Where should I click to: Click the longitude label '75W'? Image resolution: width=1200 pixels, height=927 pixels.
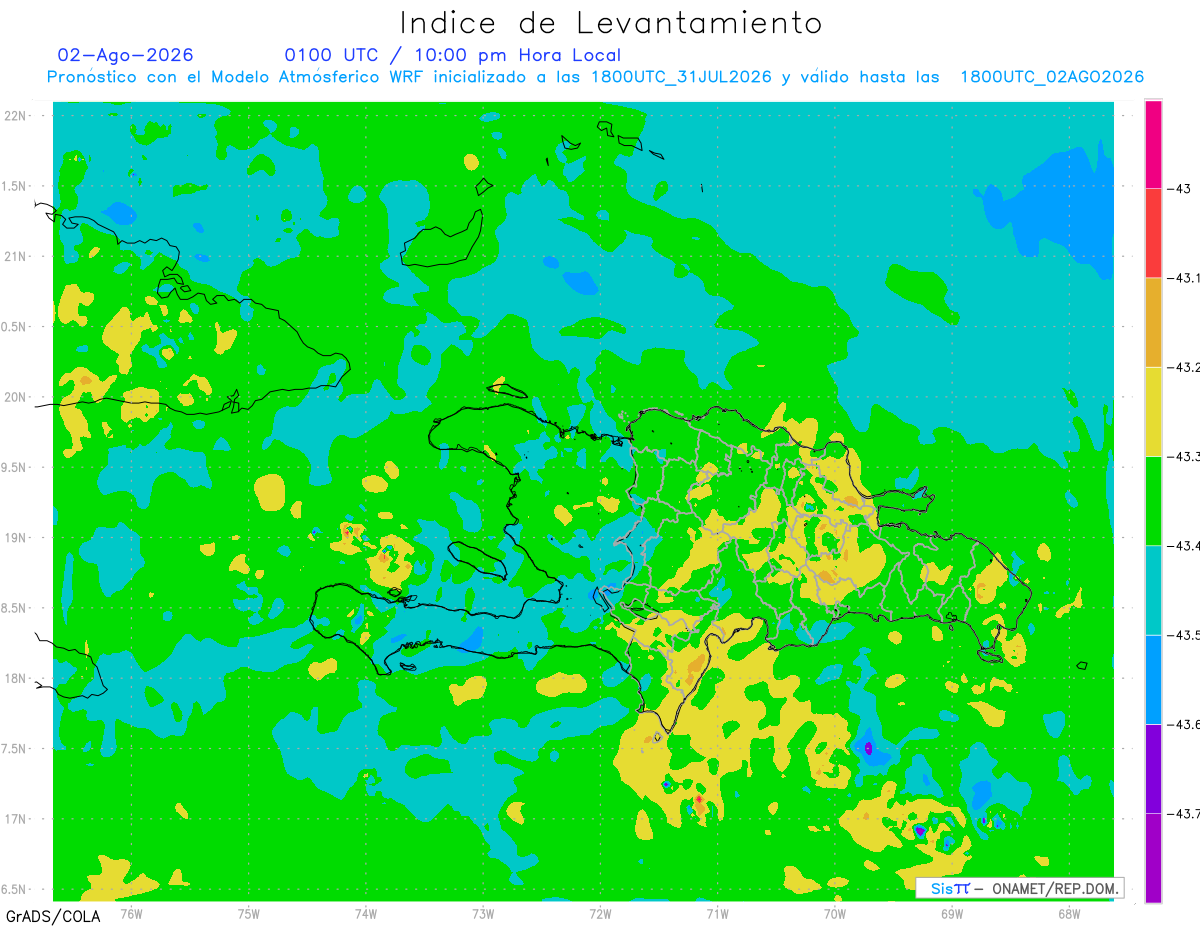(x=249, y=914)
